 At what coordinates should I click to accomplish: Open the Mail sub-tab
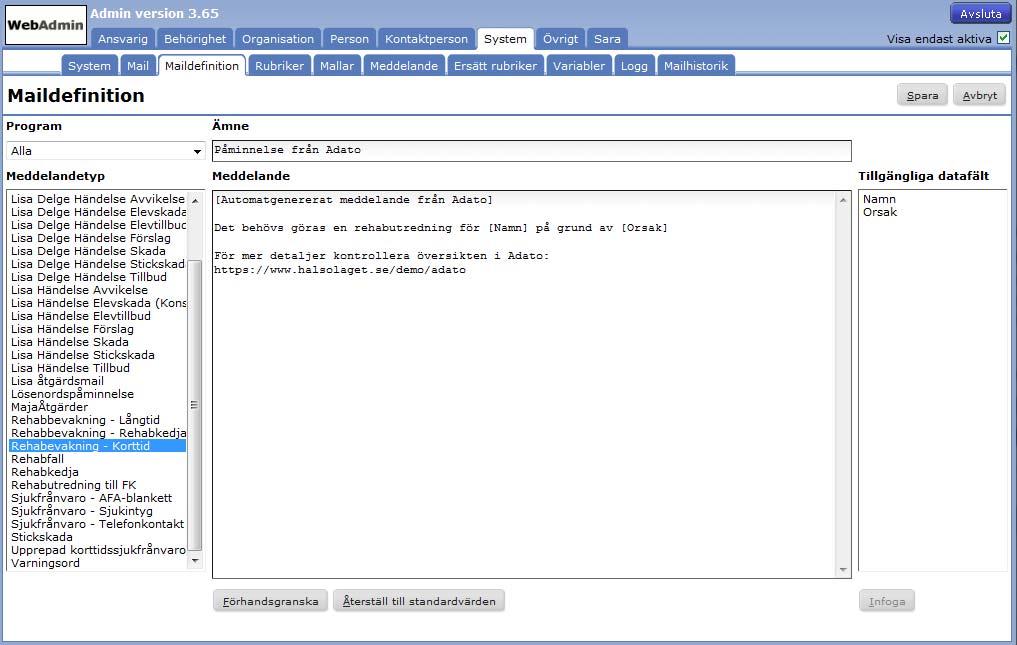pos(138,66)
